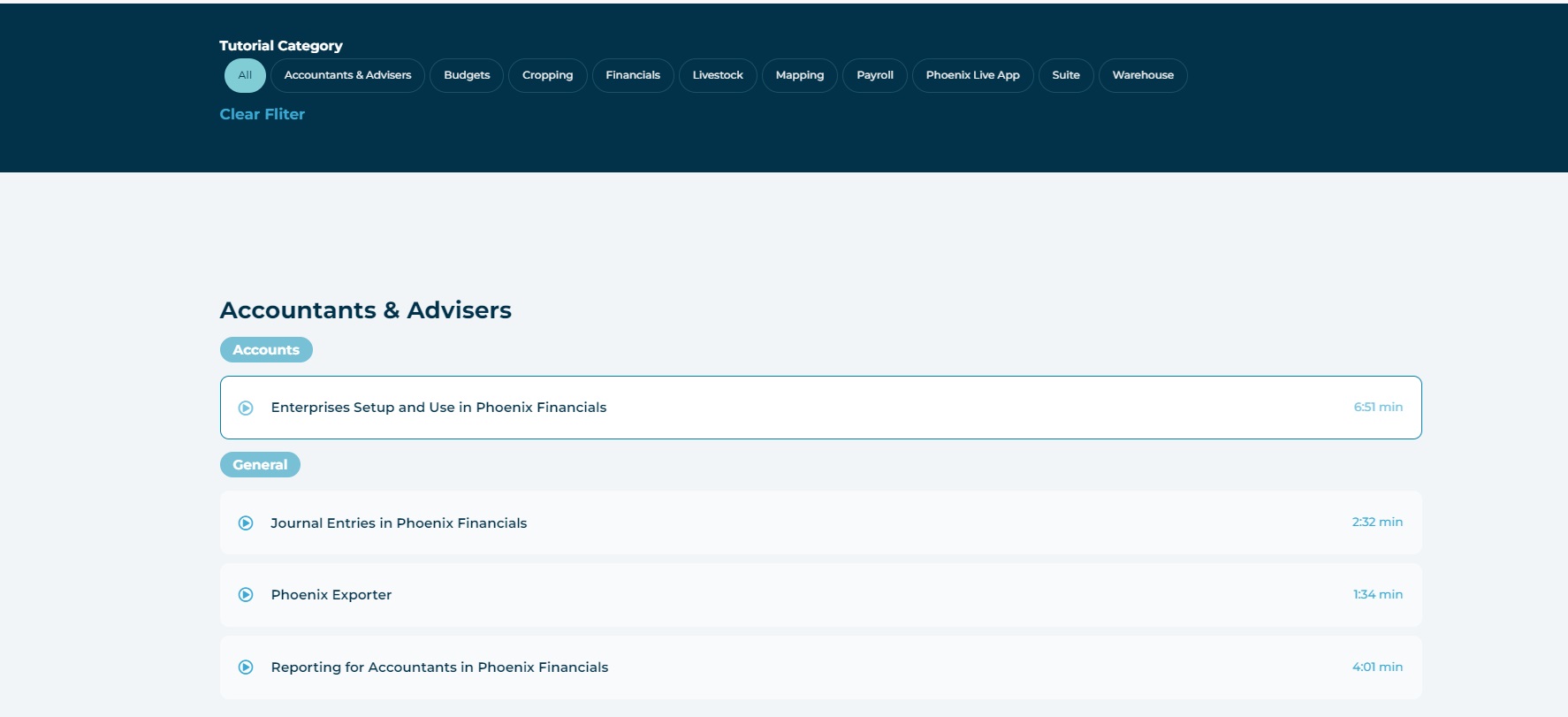This screenshot has width=1568, height=717.
Task: Select the Payroll category filter
Action: tap(875, 75)
